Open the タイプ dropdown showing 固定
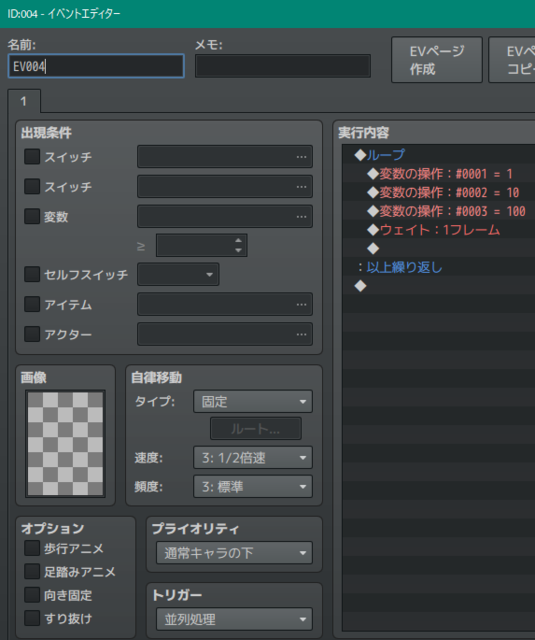 click(253, 402)
